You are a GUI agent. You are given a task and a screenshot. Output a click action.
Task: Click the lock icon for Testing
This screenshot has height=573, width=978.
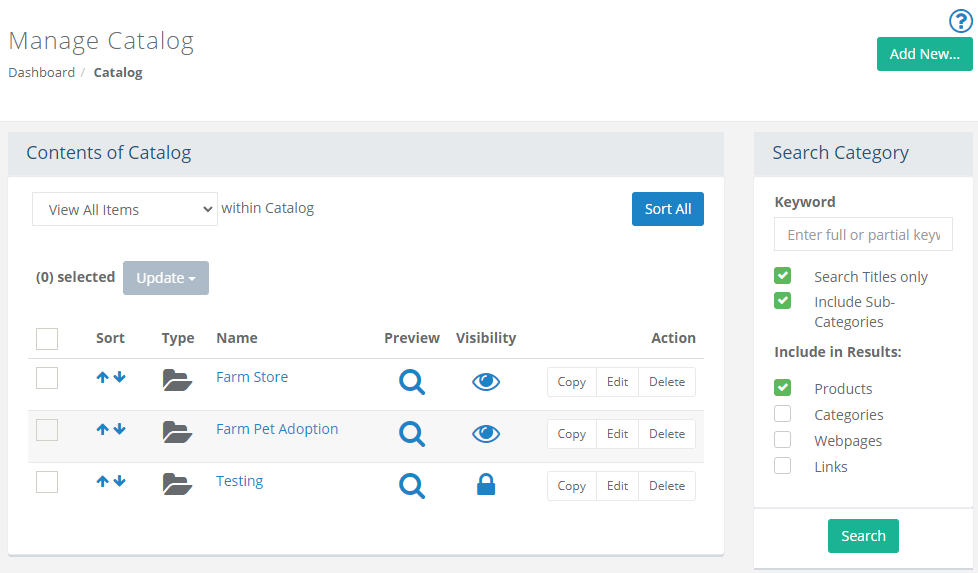pos(486,486)
